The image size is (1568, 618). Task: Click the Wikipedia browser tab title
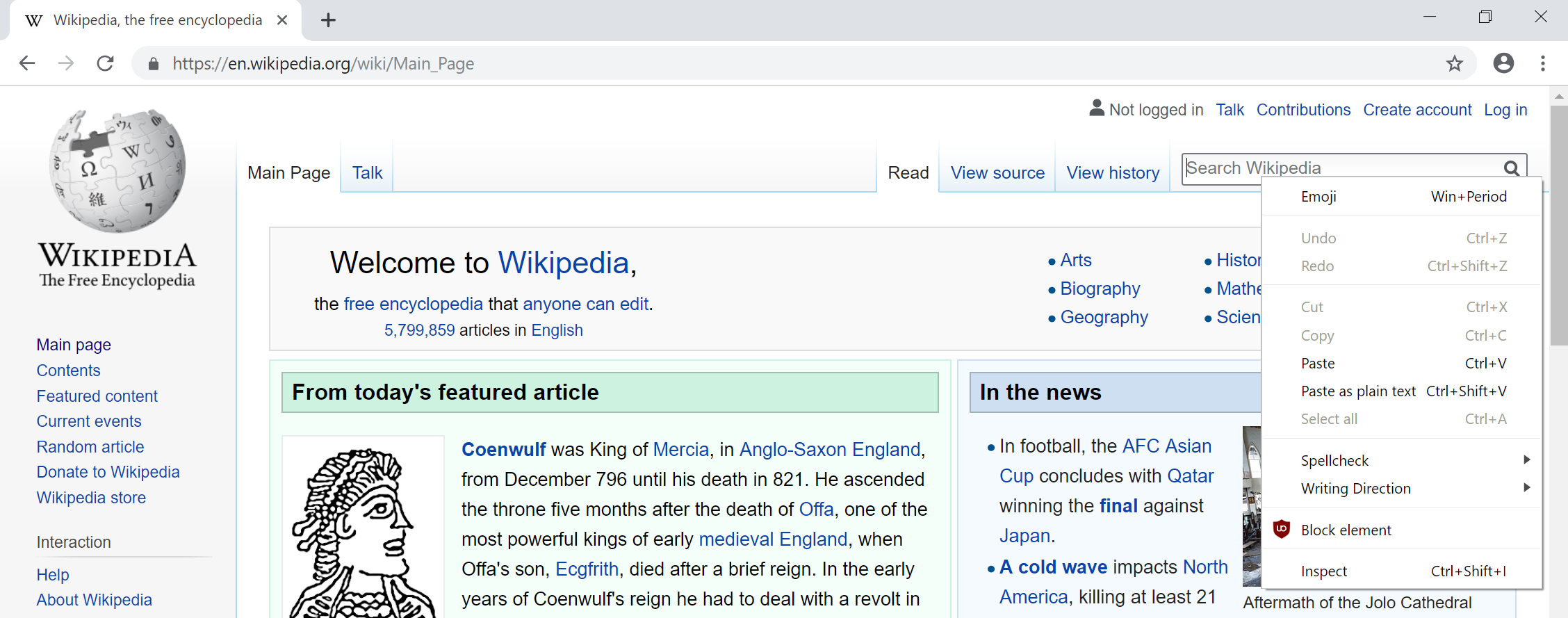tap(158, 20)
